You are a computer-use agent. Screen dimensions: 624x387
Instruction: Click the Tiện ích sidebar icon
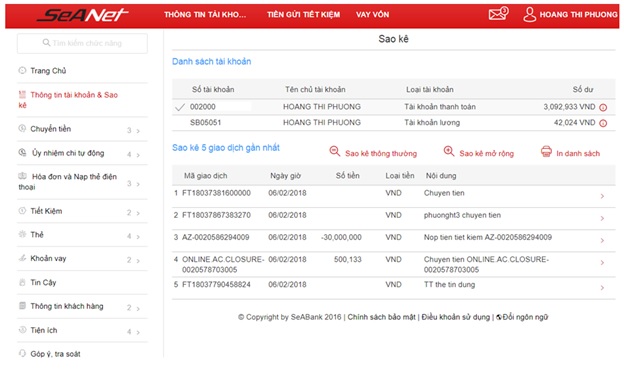(22, 330)
